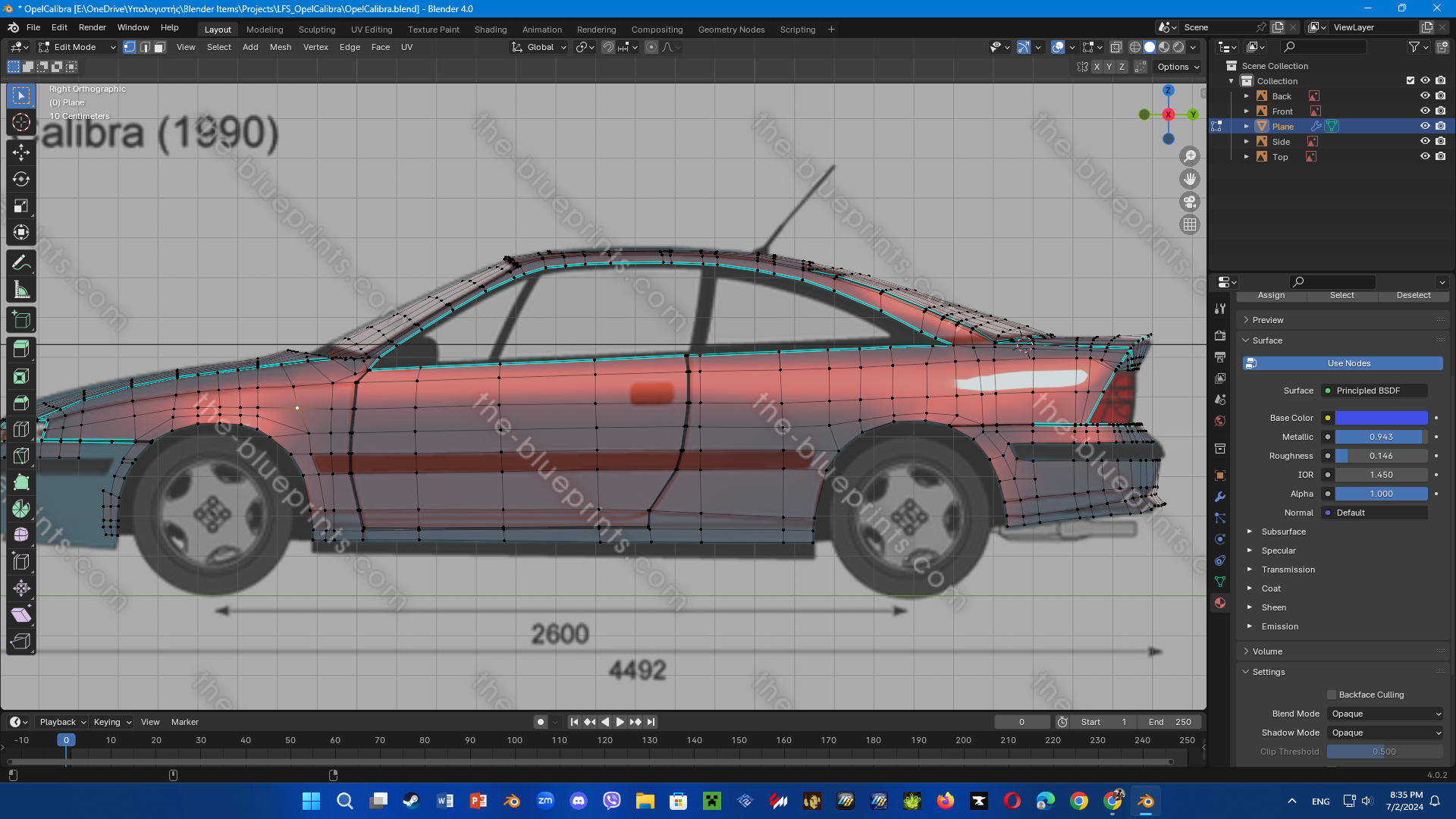The height and width of the screenshot is (819, 1456).
Task: Select the Loop Cut tool
Action: (x=21, y=429)
